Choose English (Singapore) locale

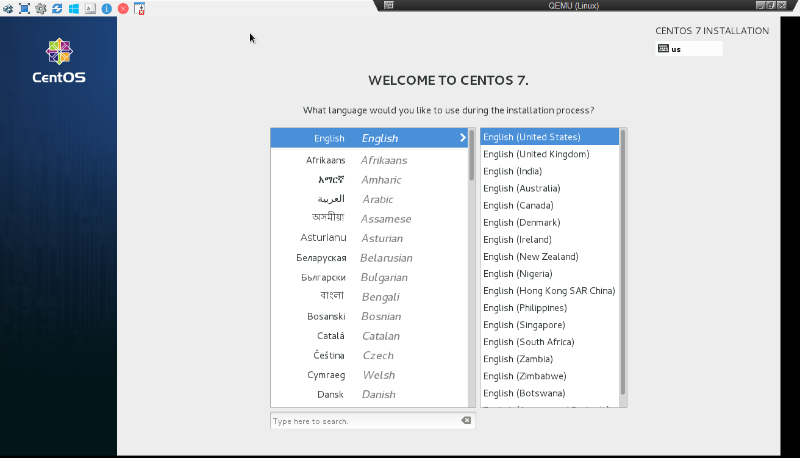click(x=549, y=325)
